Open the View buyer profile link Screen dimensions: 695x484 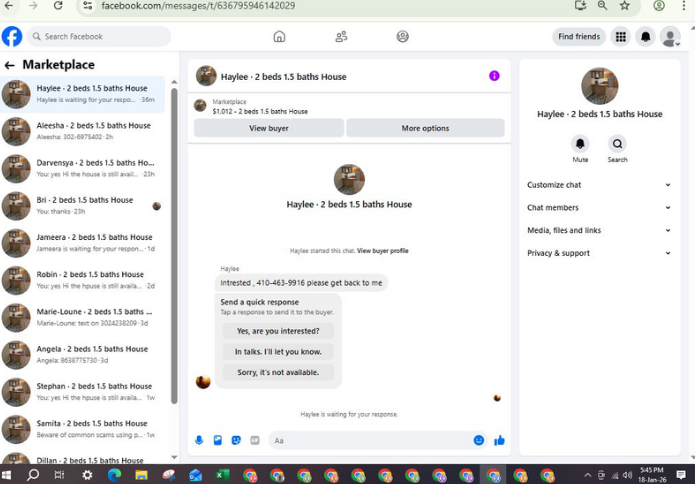click(383, 251)
